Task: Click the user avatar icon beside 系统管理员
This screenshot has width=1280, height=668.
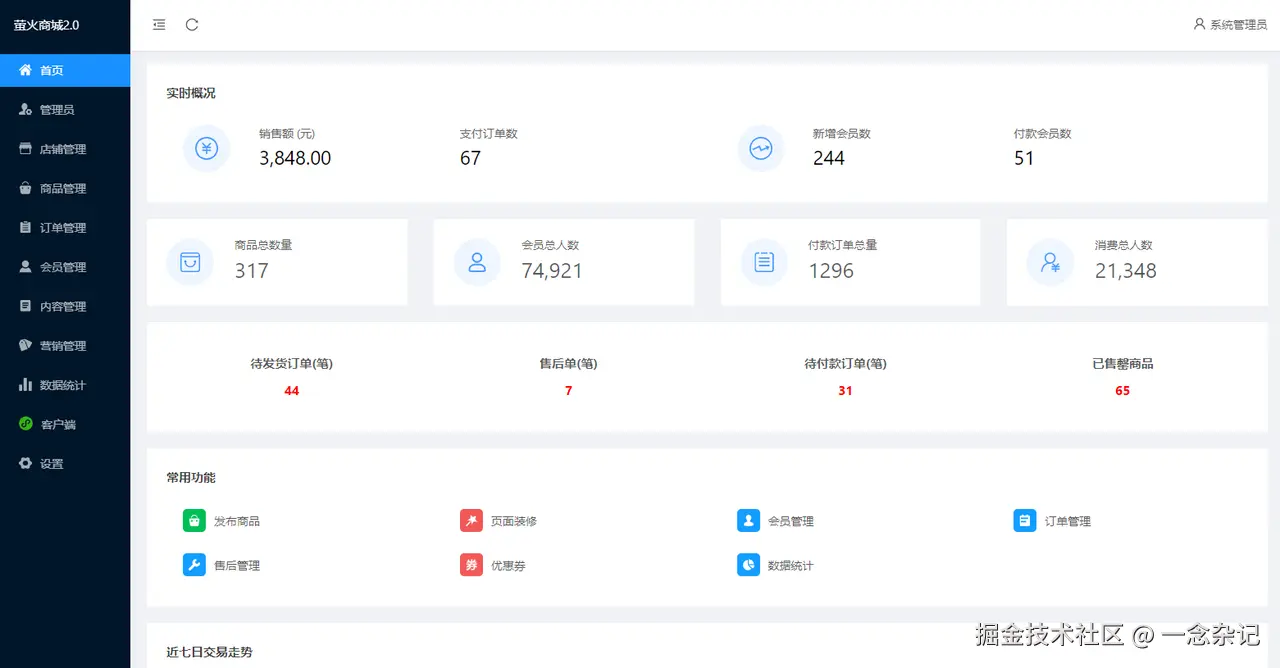Action: pos(1199,24)
